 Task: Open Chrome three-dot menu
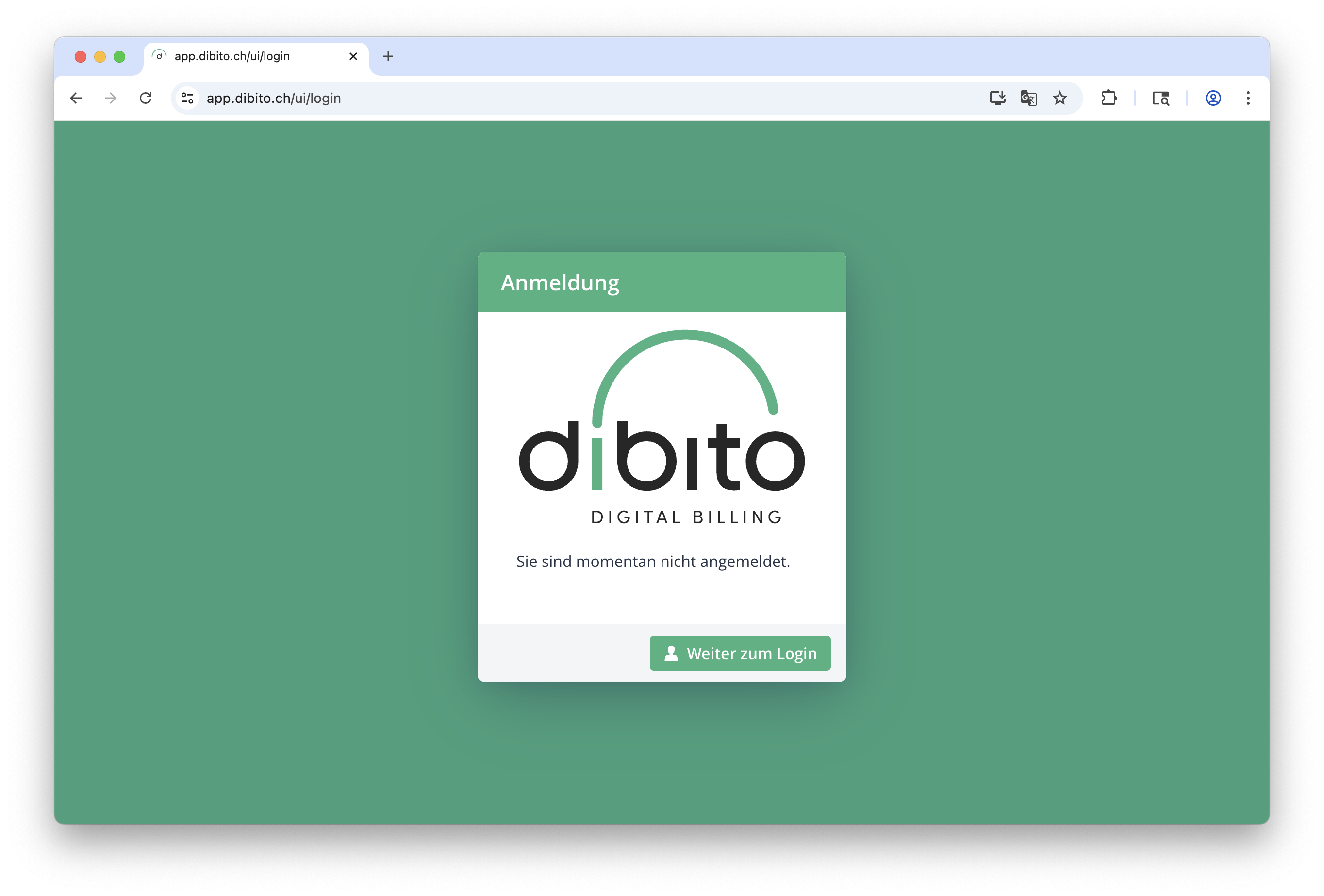pos(1248,98)
